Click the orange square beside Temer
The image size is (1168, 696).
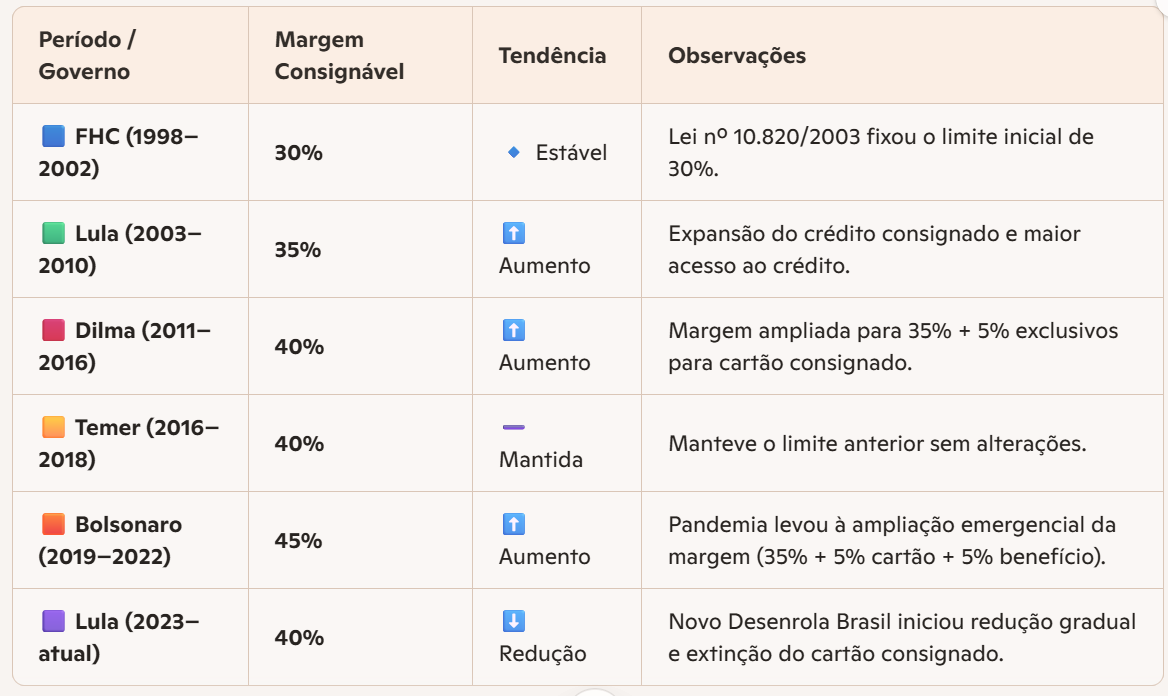point(53,427)
